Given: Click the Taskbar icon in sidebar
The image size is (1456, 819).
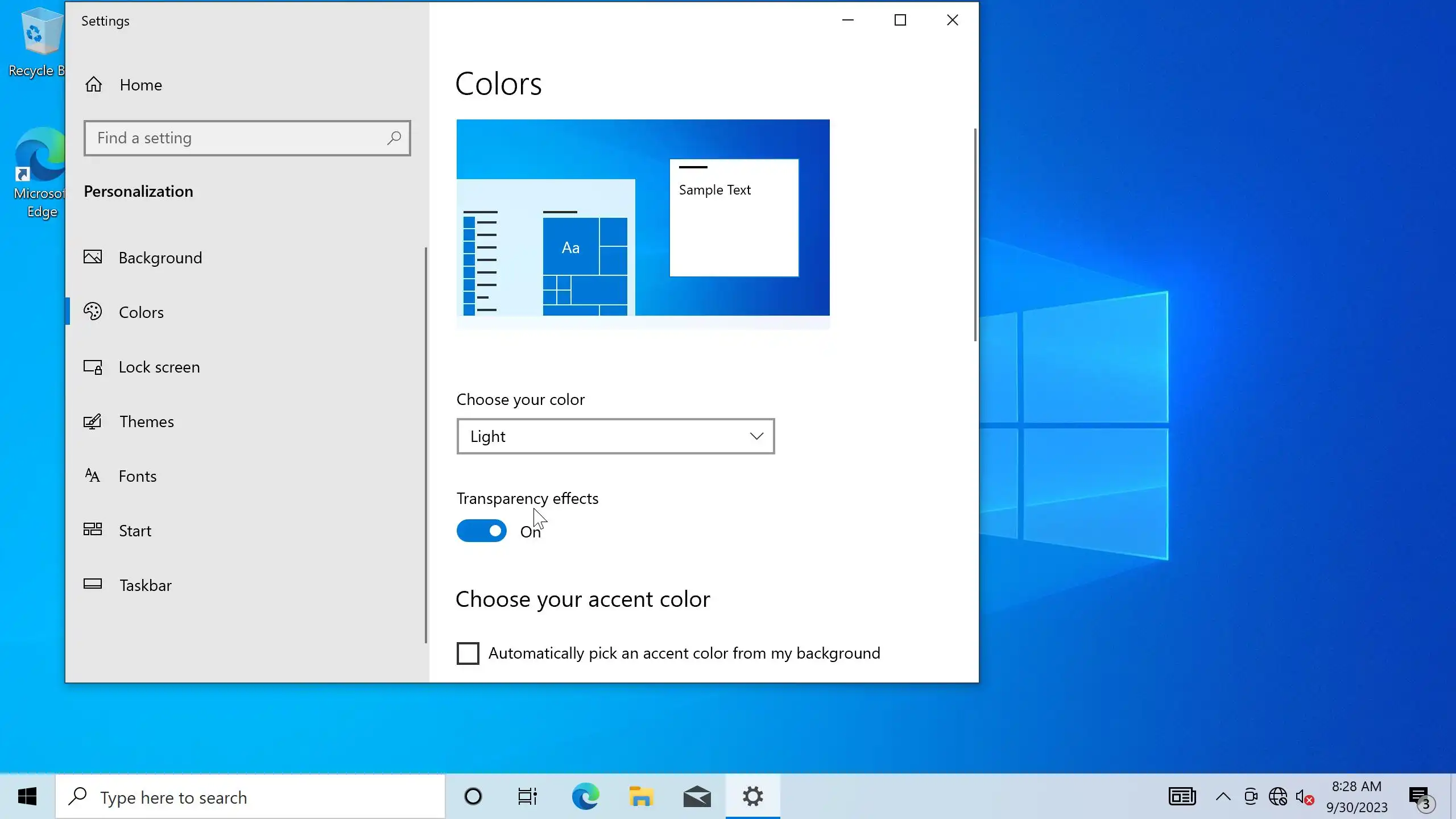Looking at the screenshot, I should point(93,584).
